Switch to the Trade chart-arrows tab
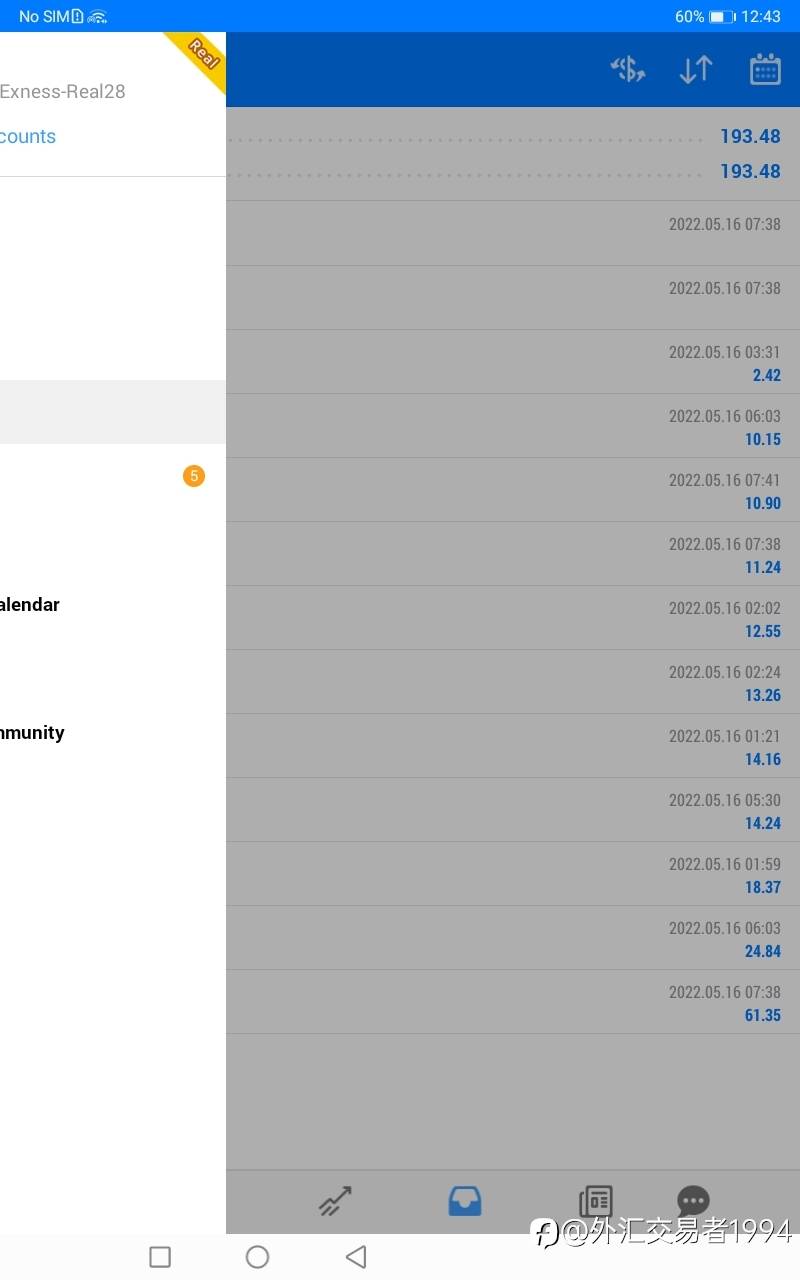 (x=335, y=1200)
